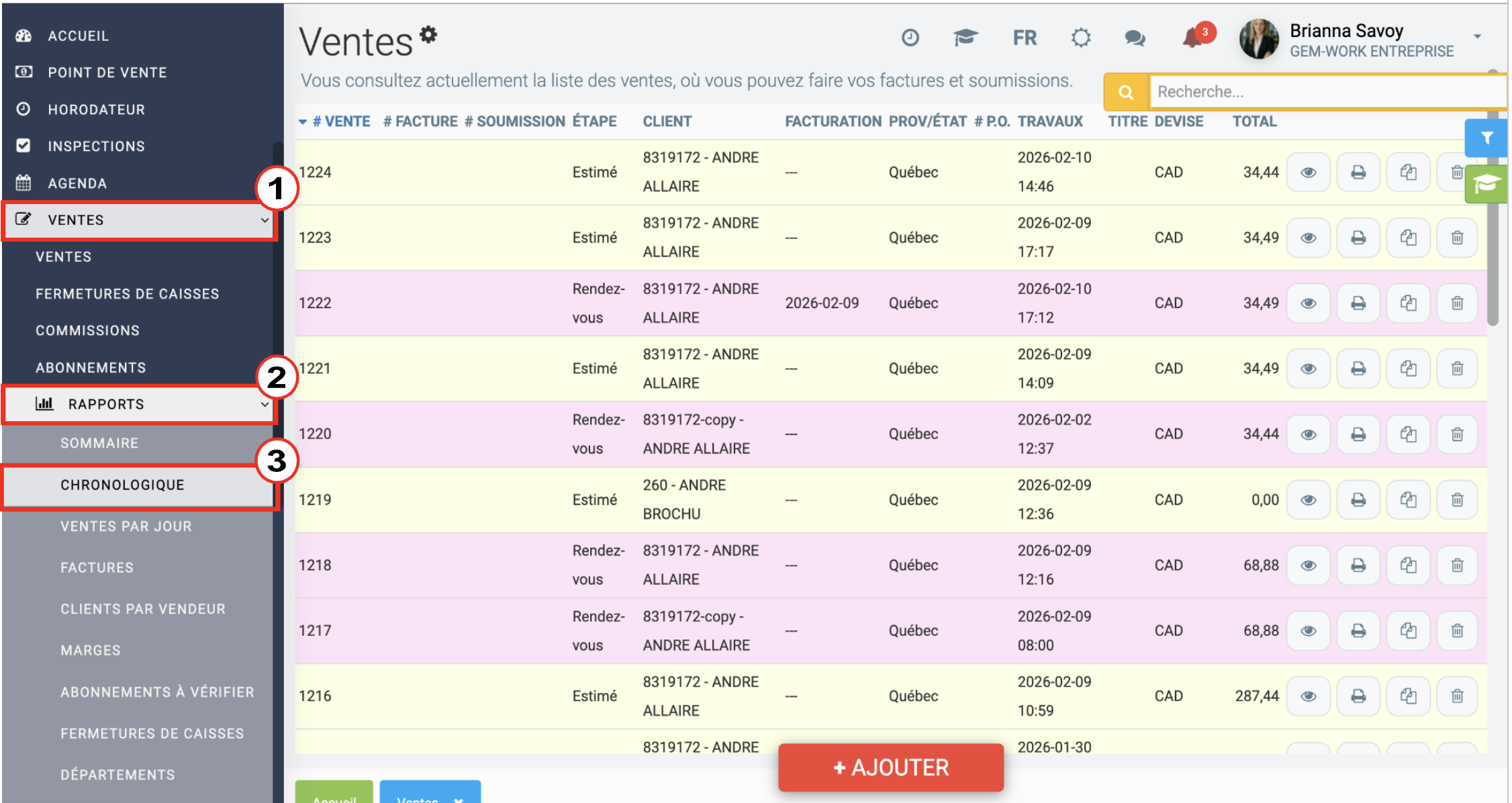The width and height of the screenshot is (1512, 803).
Task: Open the chat messages icon
Action: (x=1135, y=38)
